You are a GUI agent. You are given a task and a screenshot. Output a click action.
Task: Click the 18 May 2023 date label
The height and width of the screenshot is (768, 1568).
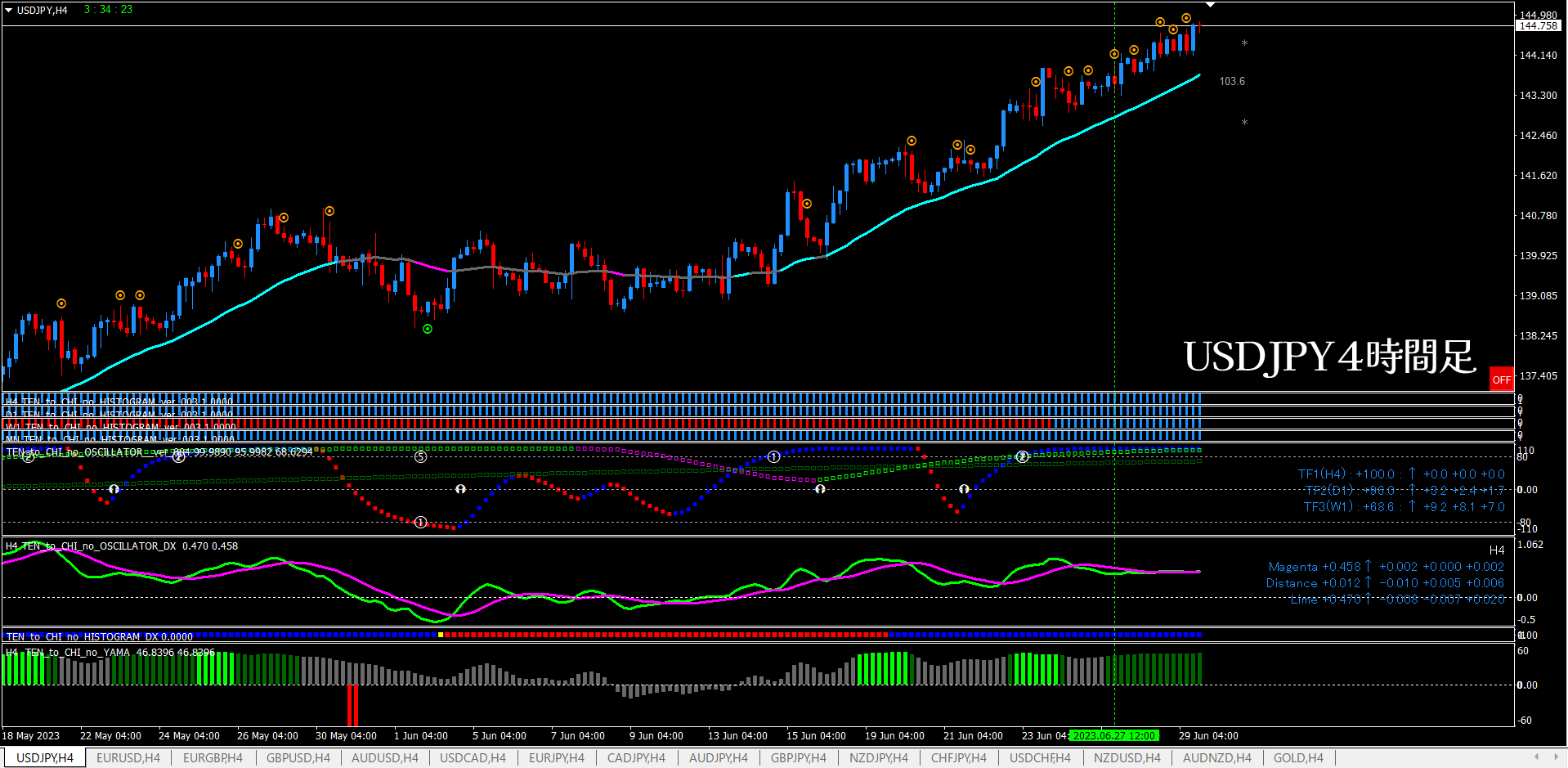(x=31, y=735)
